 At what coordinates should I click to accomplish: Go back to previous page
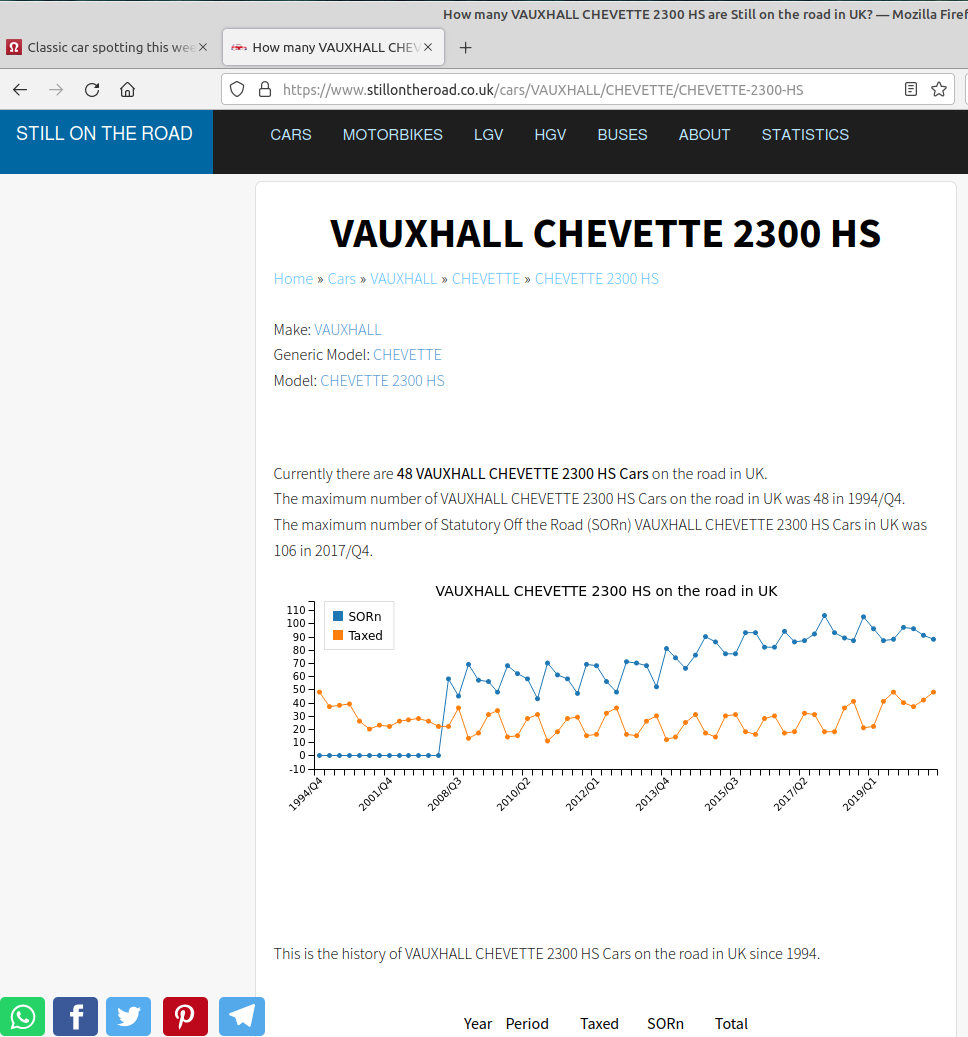tap(20, 89)
